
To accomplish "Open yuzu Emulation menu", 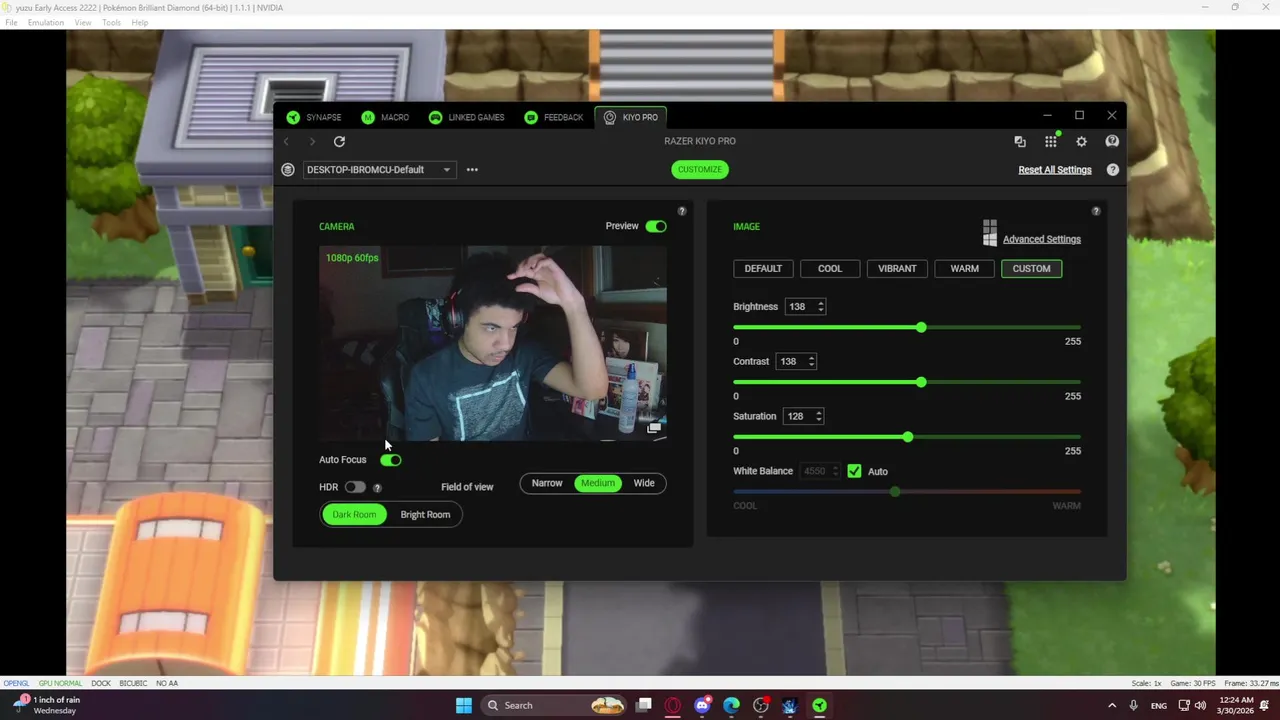I will (x=46, y=22).
